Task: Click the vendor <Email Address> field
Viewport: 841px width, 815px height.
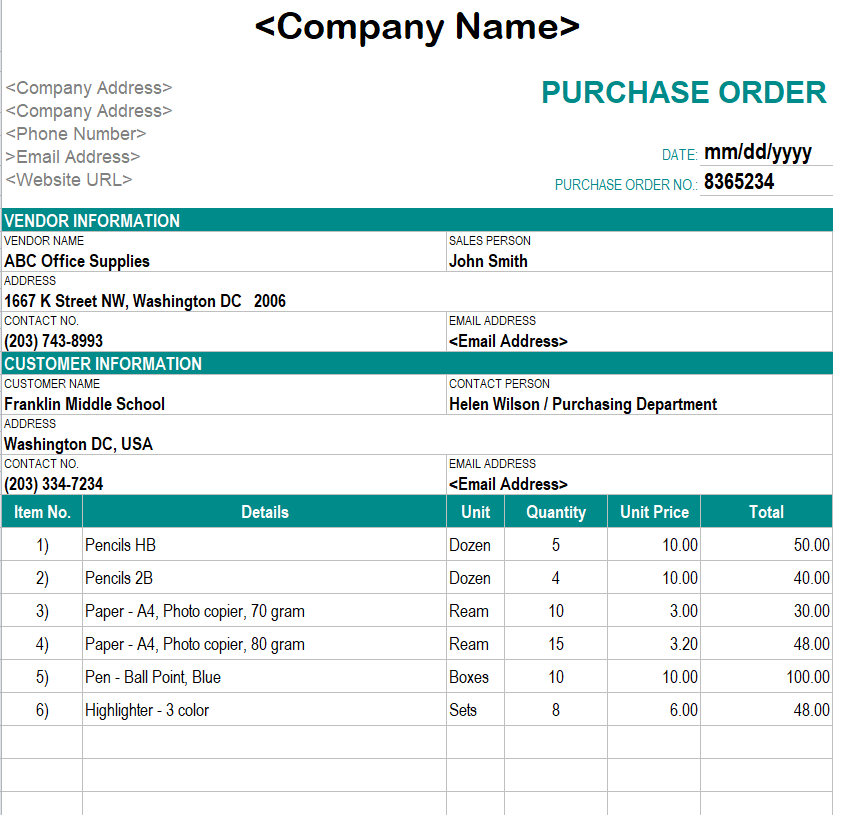Action: tap(508, 341)
